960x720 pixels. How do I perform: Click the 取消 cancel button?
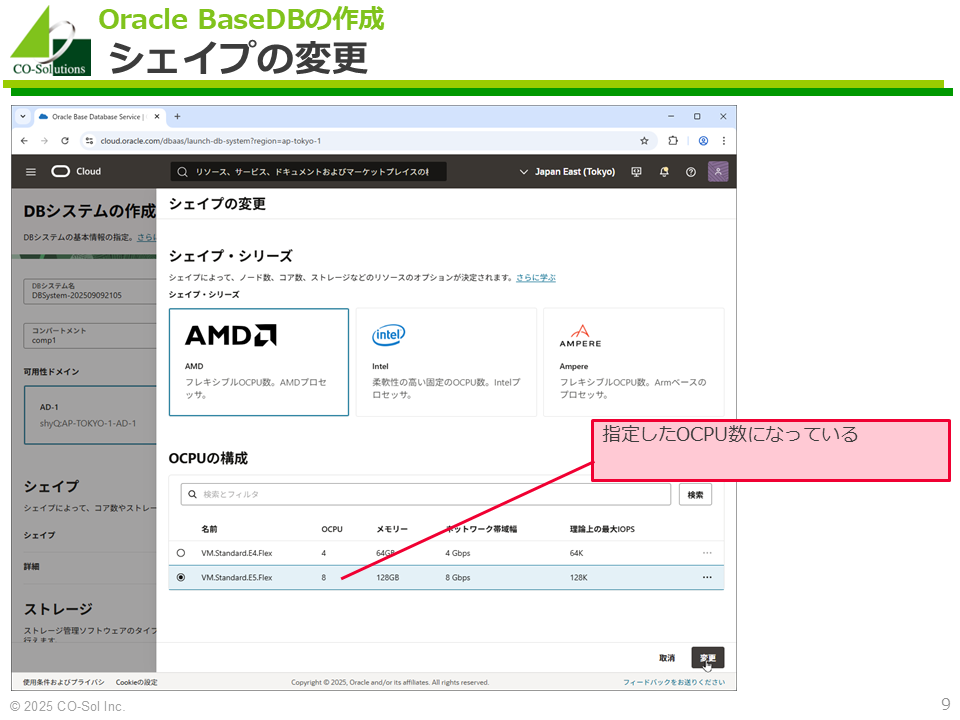click(x=667, y=658)
